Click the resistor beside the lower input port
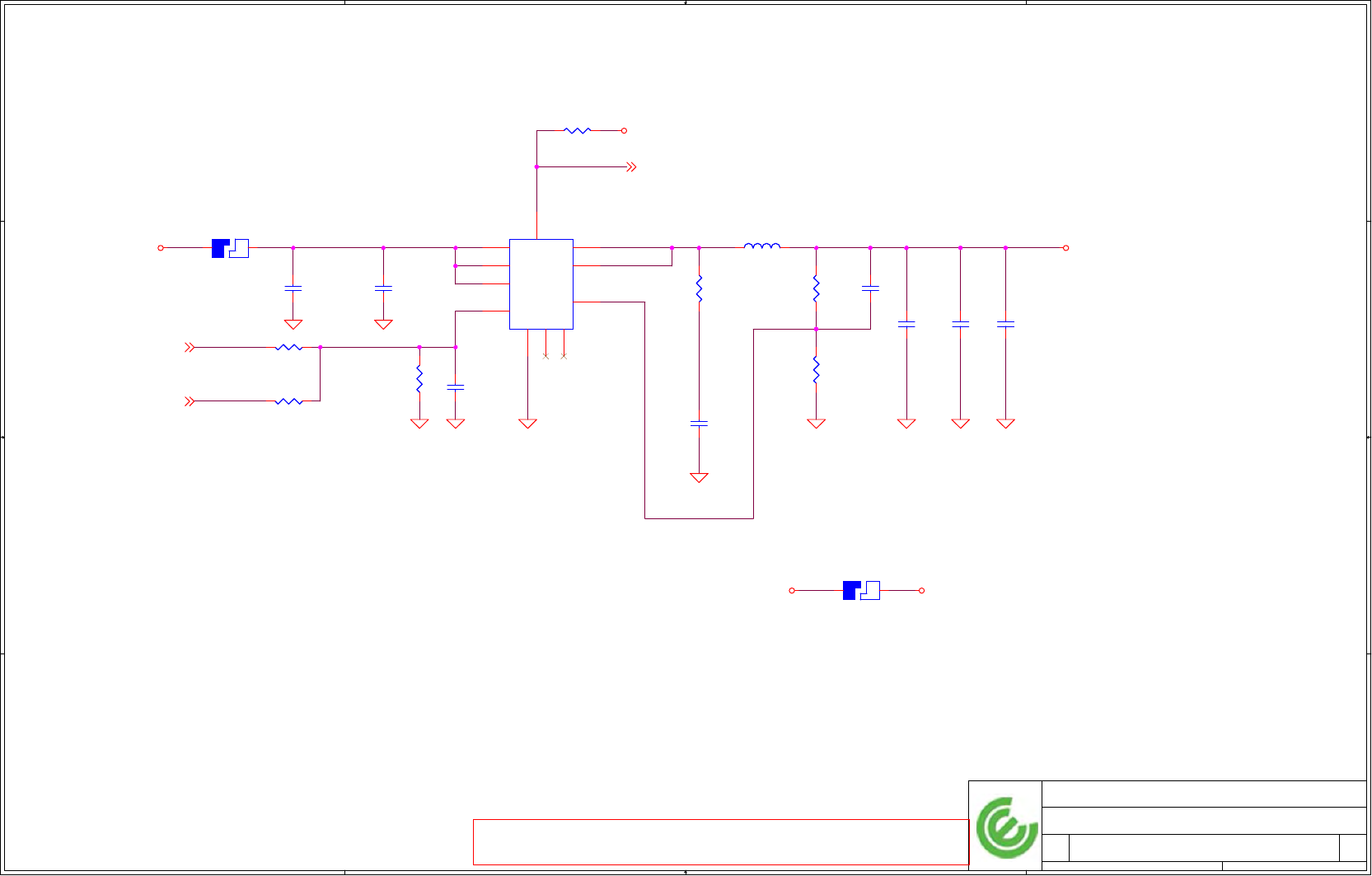 tap(288, 401)
